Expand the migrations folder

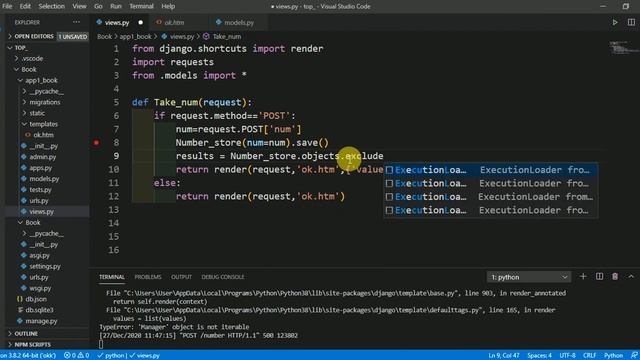point(44,102)
